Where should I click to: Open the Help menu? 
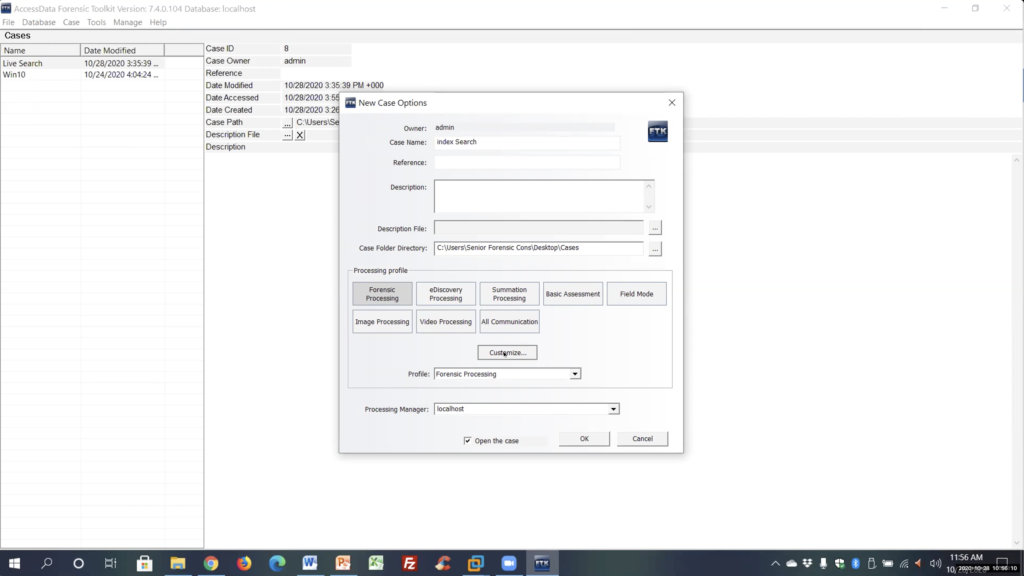158,22
